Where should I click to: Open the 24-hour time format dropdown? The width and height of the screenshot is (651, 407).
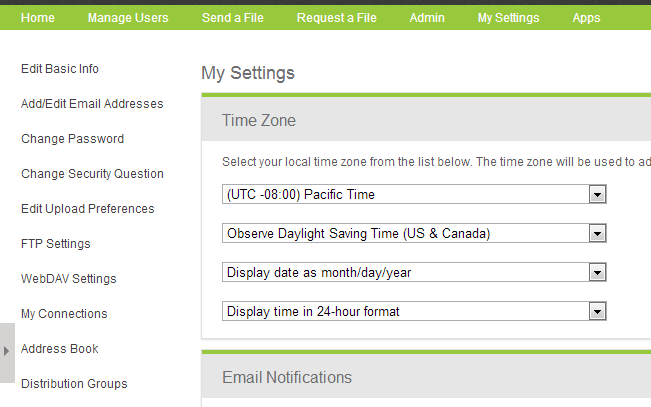[598, 311]
